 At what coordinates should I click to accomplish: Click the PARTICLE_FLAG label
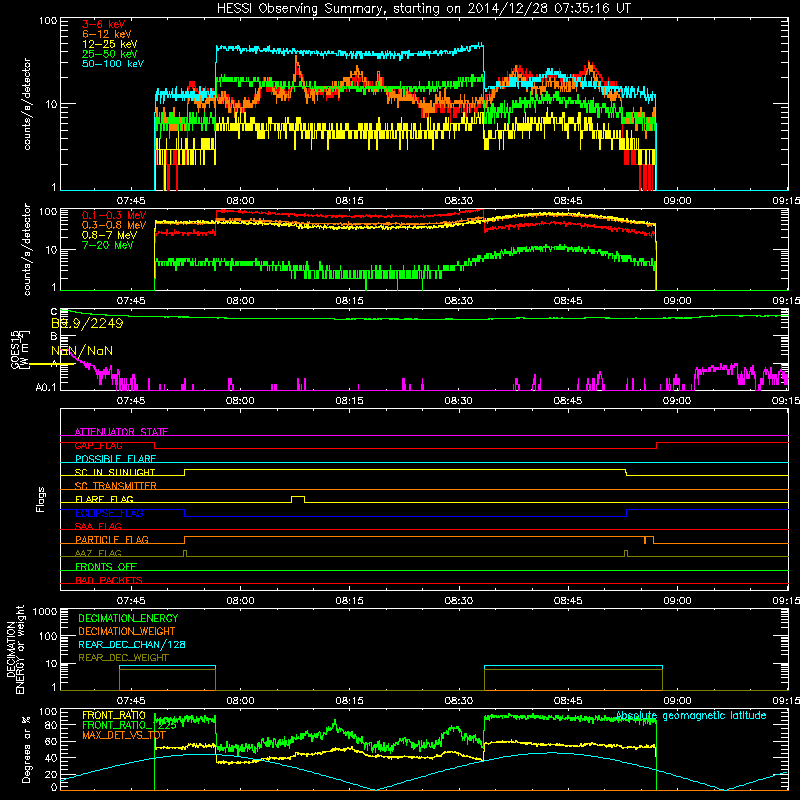point(112,540)
